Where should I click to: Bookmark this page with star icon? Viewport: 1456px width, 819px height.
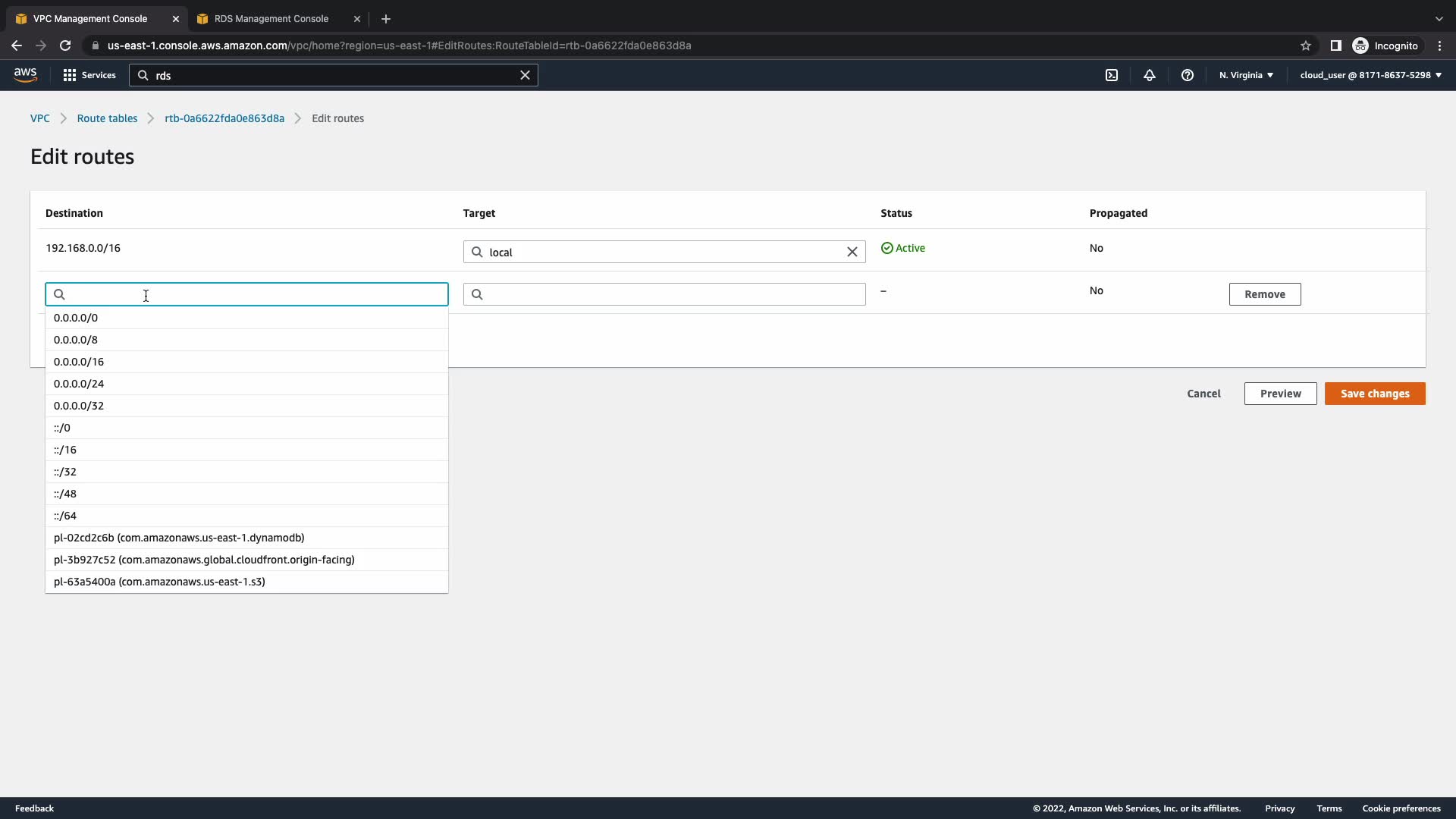1306,45
